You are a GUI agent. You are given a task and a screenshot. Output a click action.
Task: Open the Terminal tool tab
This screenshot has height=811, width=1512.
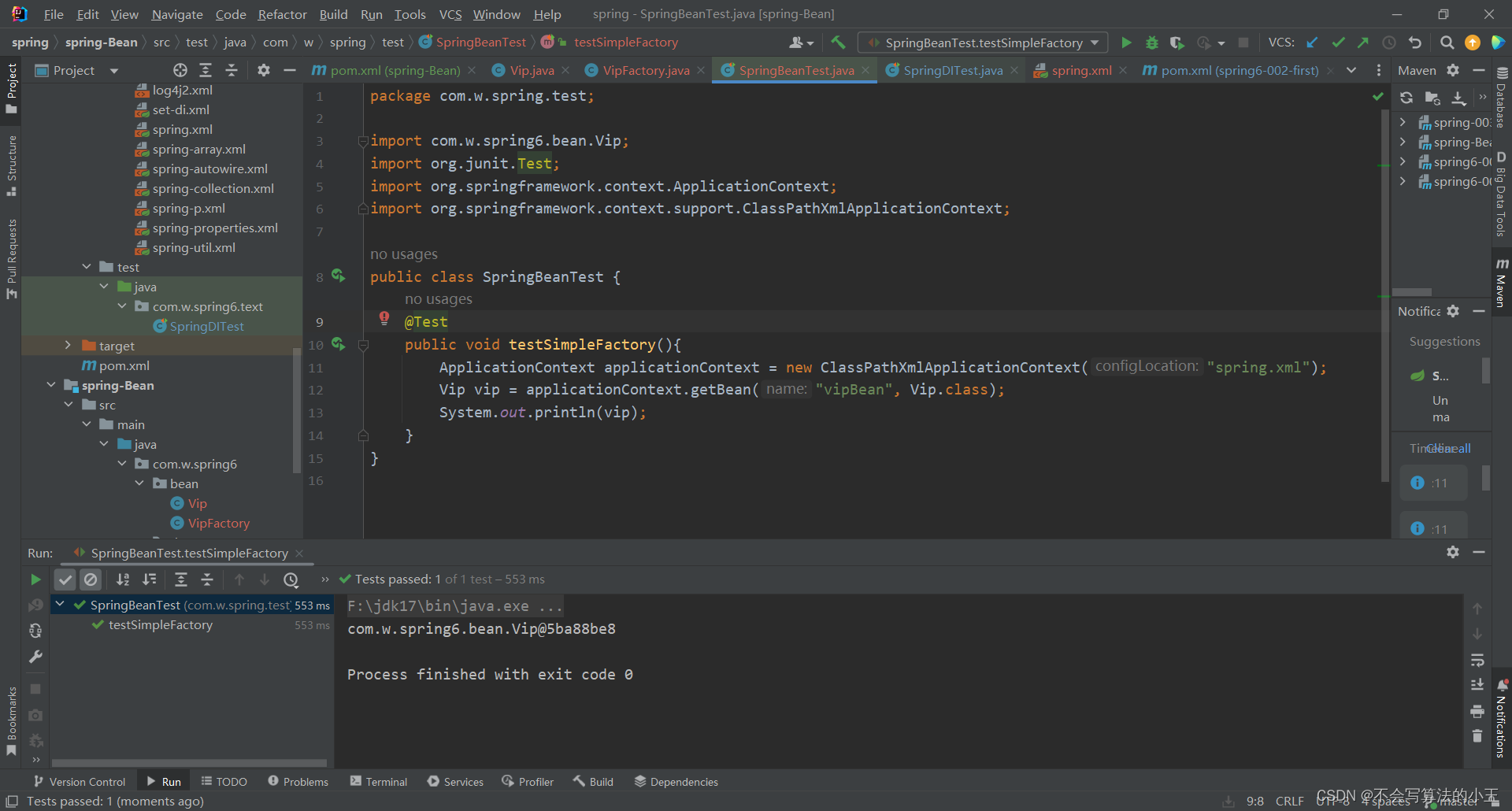tap(379, 782)
